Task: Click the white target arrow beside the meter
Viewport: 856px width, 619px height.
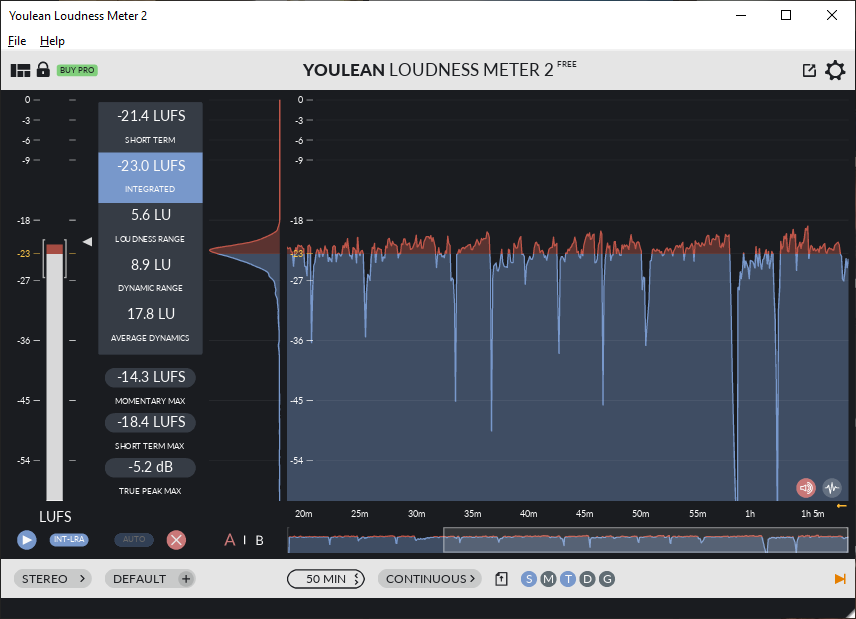Action: point(87,241)
